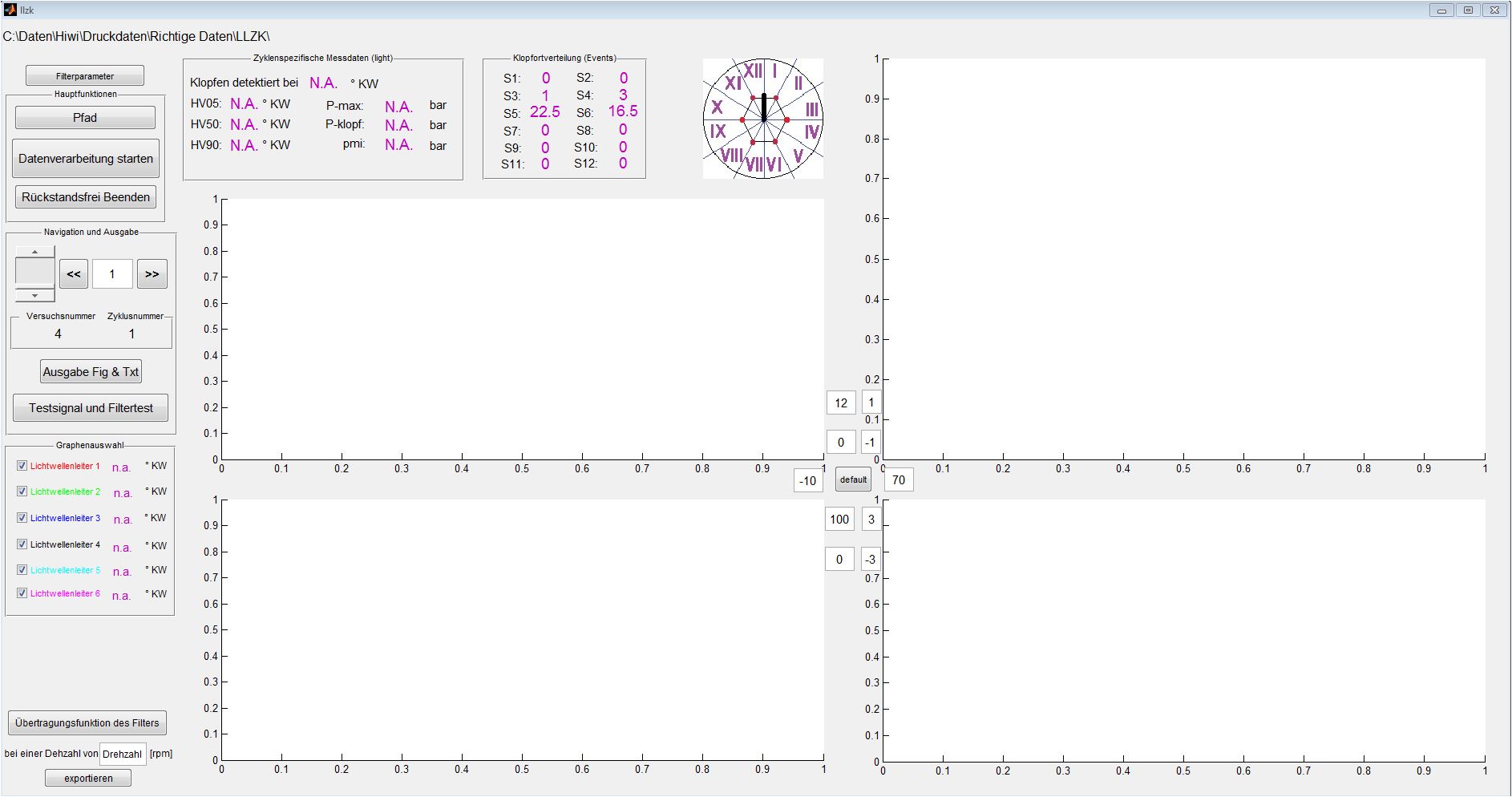Click the exportieren button
The height and width of the screenshot is (797, 1512).
(88, 778)
